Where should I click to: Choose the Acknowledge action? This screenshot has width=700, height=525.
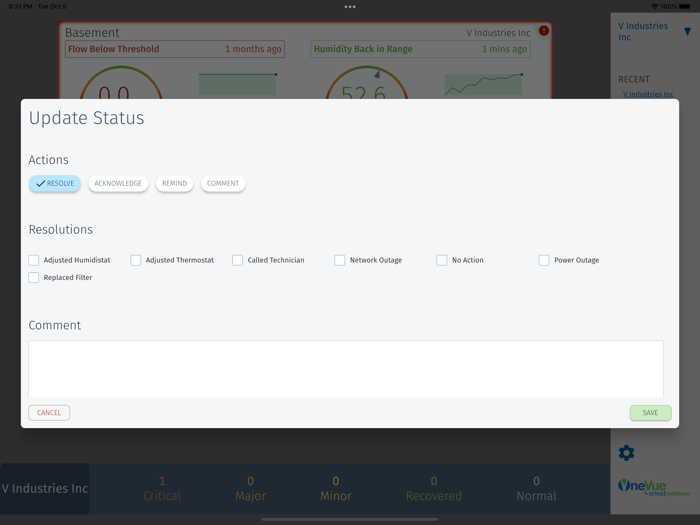coord(118,183)
